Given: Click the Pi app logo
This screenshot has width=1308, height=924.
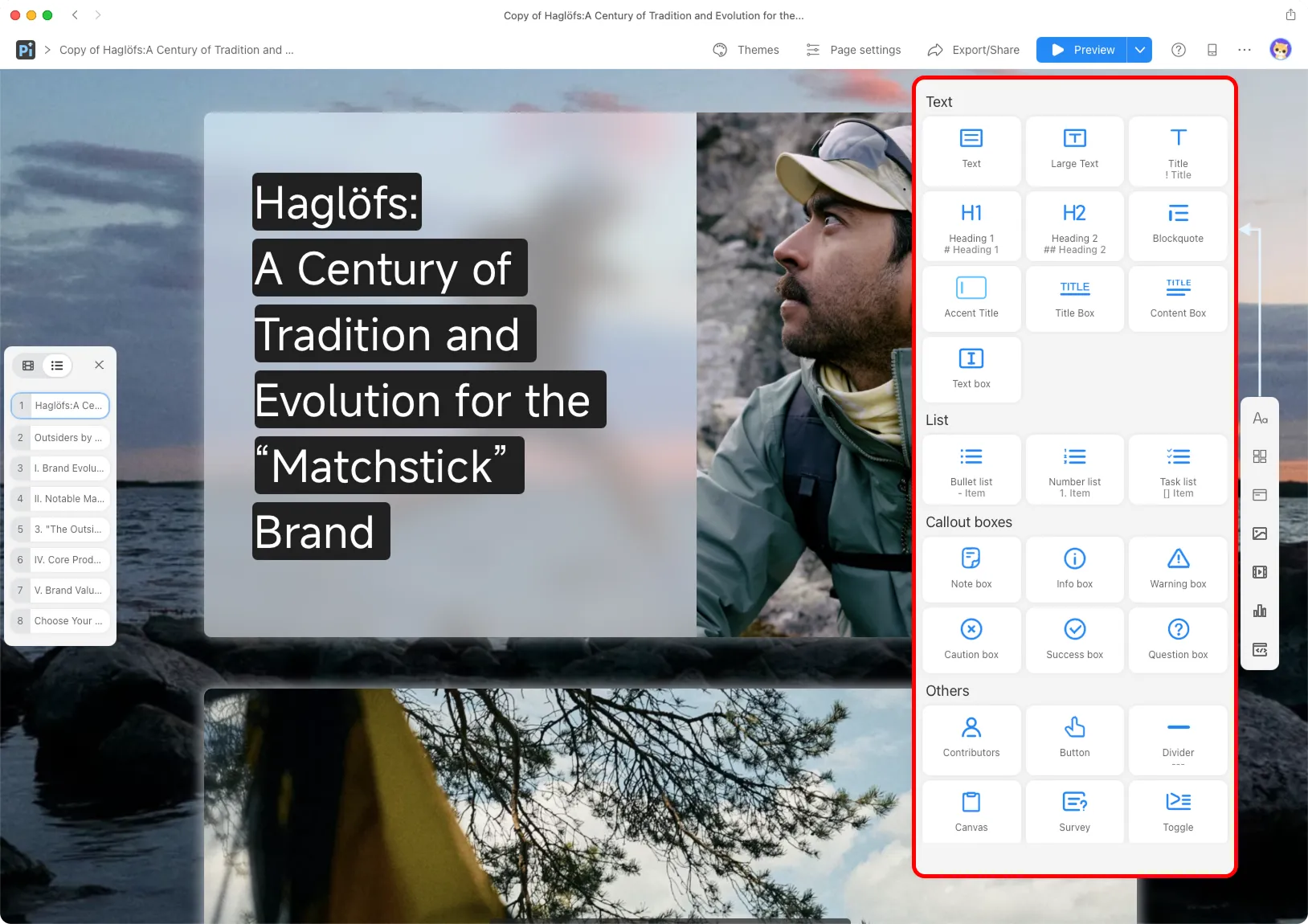Looking at the screenshot, I should tap(26, 50).
